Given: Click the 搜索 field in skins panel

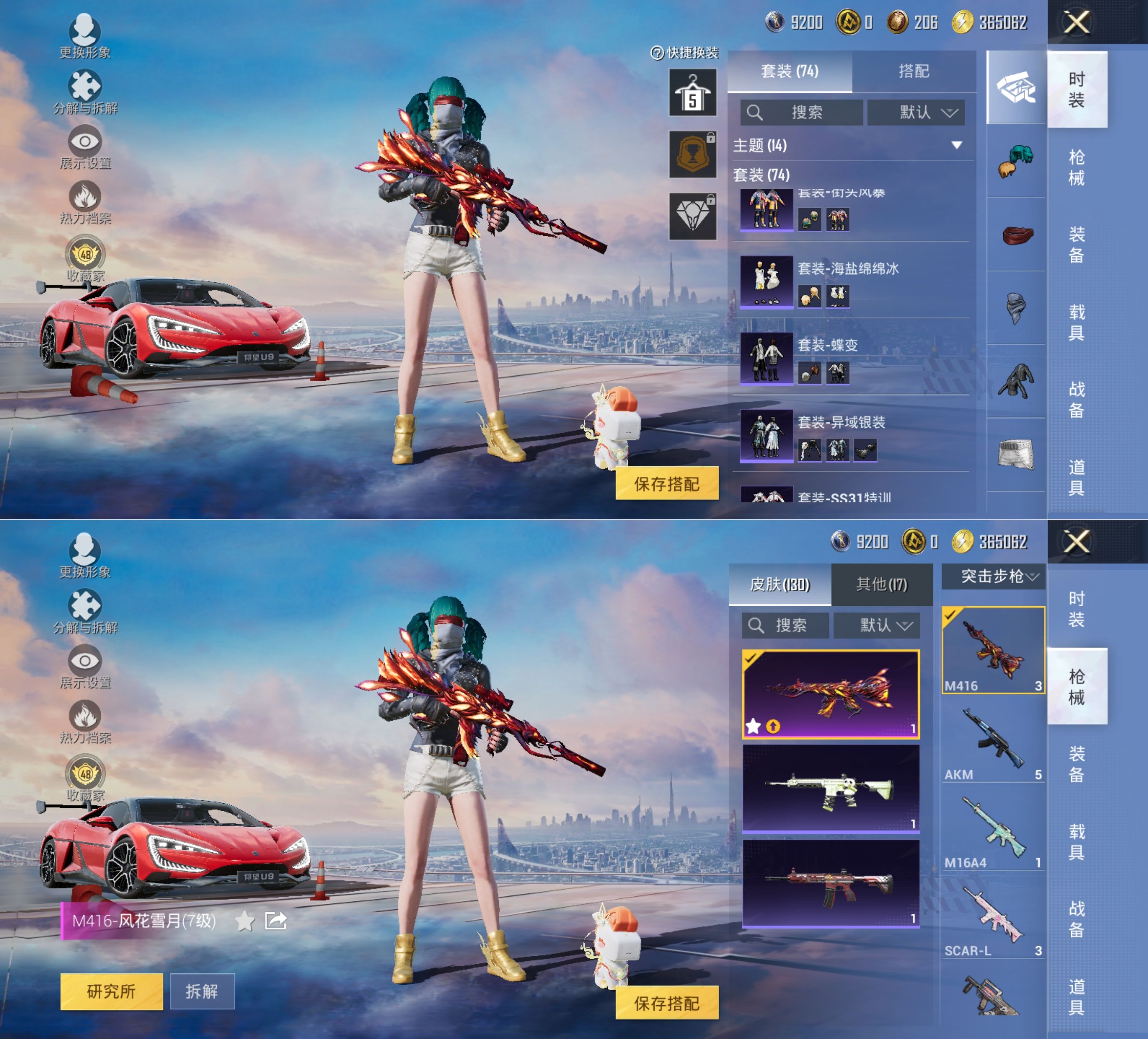Looking at the screenshot, I should [786, 625].
